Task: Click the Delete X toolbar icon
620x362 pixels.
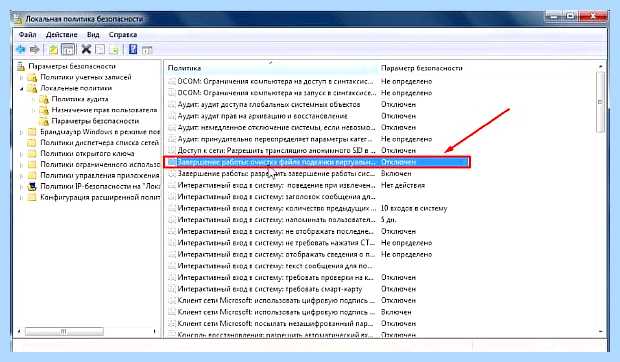Action: (x=86, y=49)
